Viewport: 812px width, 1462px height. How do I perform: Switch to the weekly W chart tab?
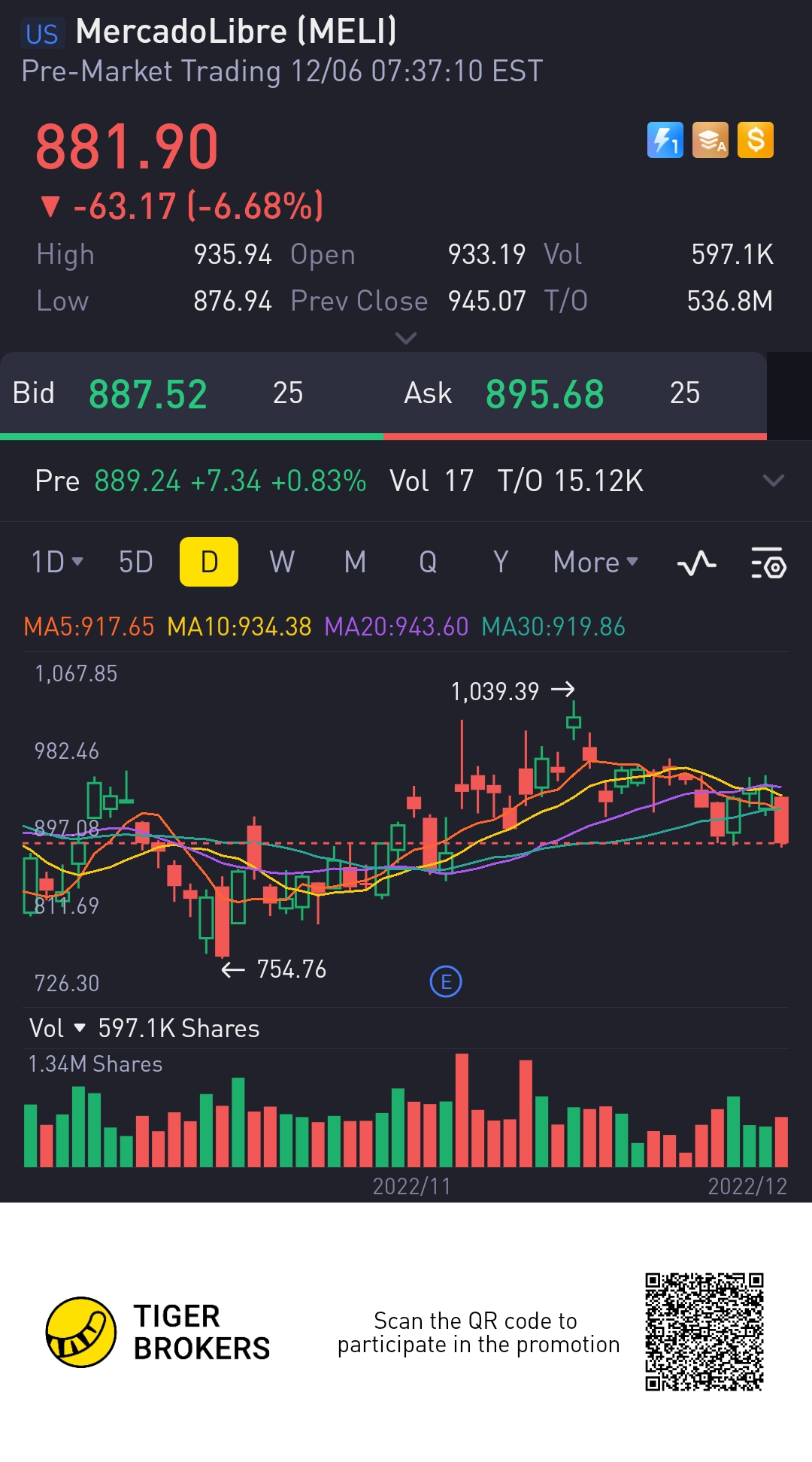click(282, 562)
